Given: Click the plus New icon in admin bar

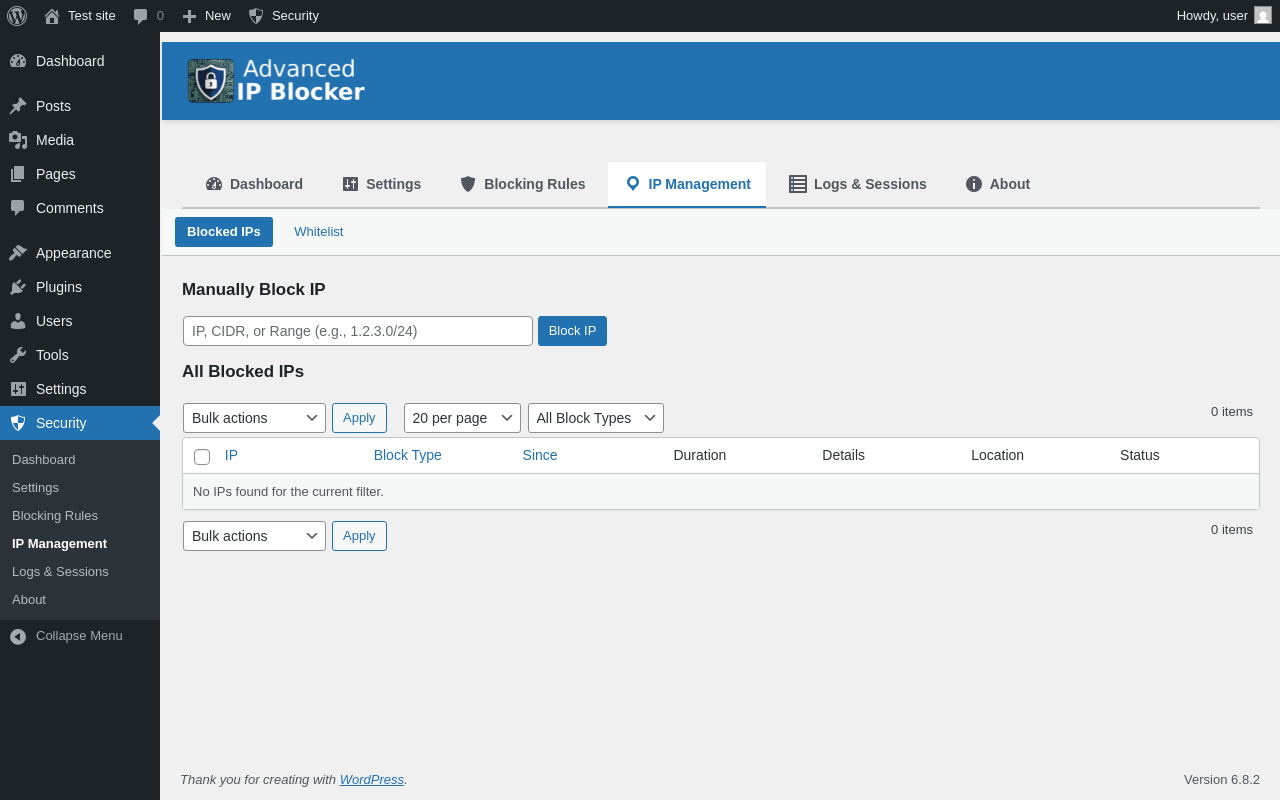Looking at the screenshot, I should coord(189,16).
